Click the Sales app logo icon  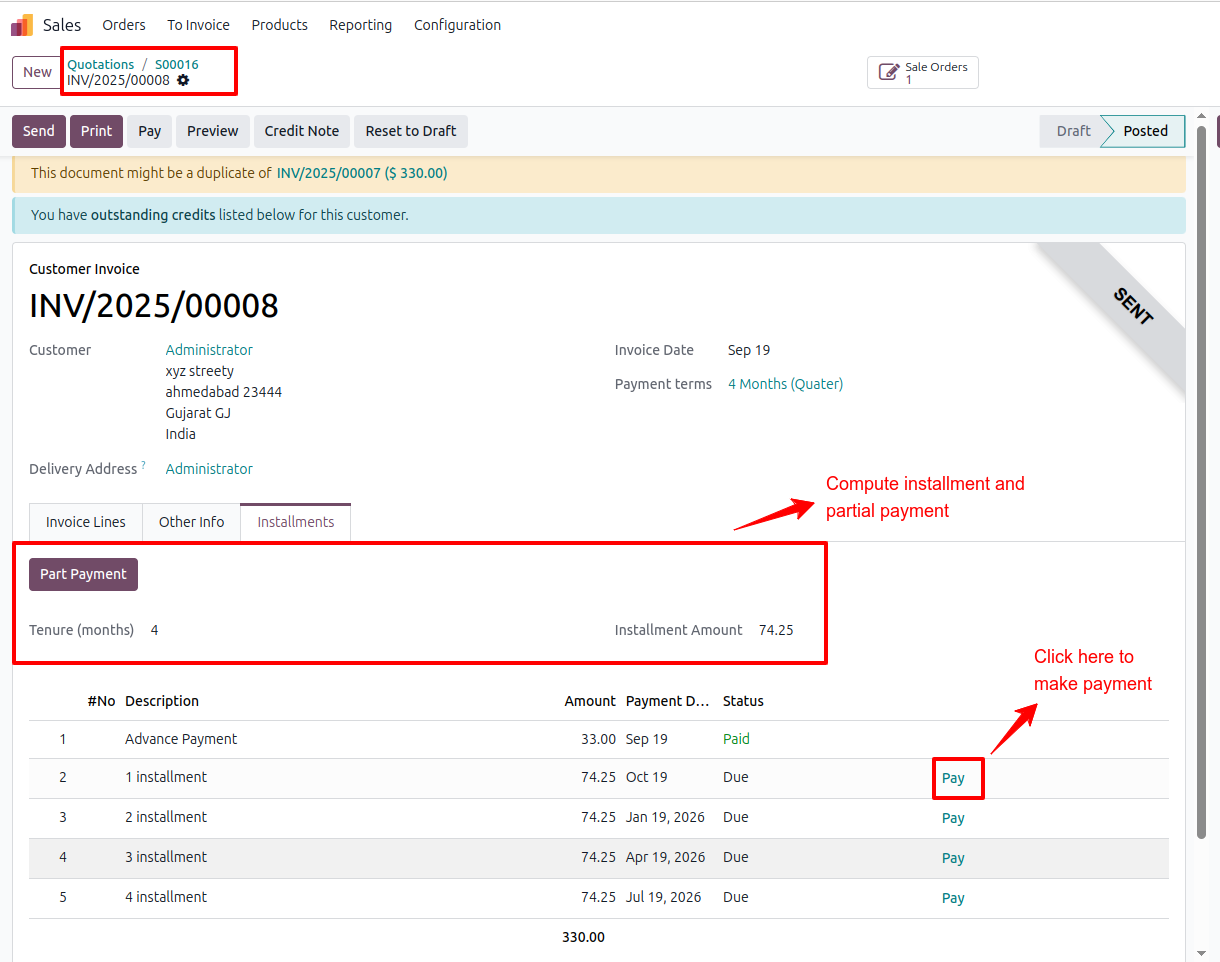[21, 25]
